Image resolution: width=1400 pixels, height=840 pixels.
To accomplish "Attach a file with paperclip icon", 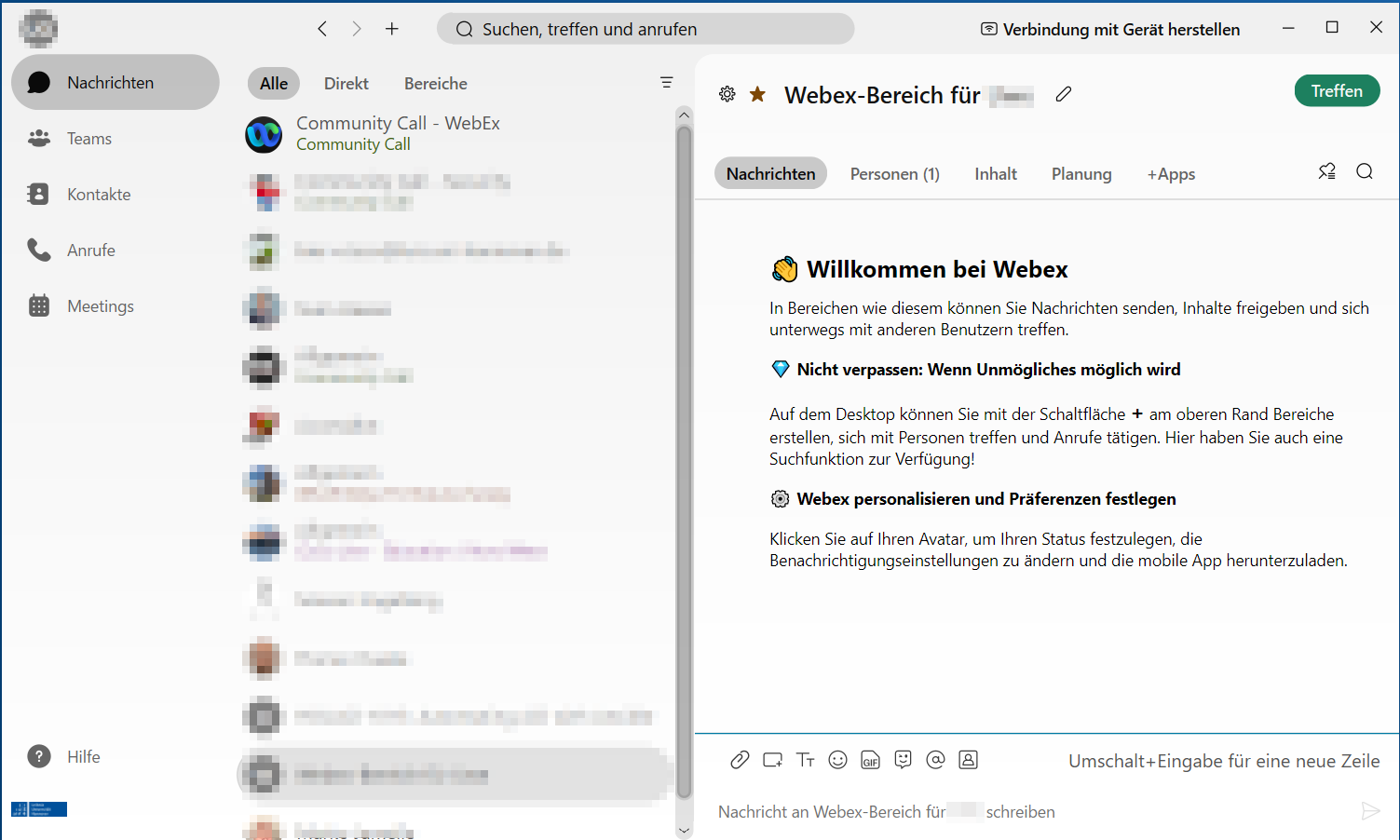I will pyautogui.click(x=740, y=760).
